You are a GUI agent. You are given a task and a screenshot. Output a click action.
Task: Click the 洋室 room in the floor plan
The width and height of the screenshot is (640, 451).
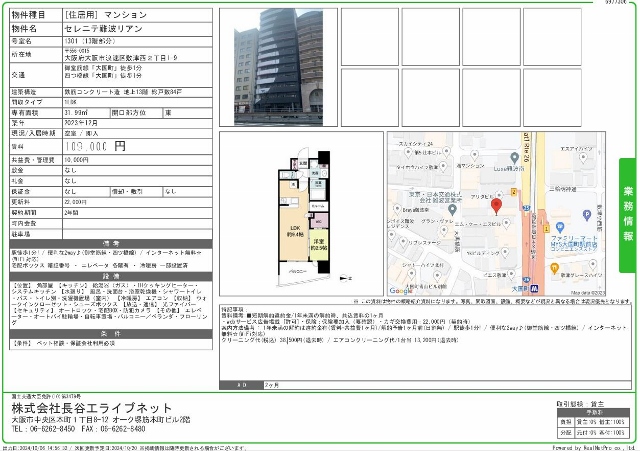(x=319, y=244)
